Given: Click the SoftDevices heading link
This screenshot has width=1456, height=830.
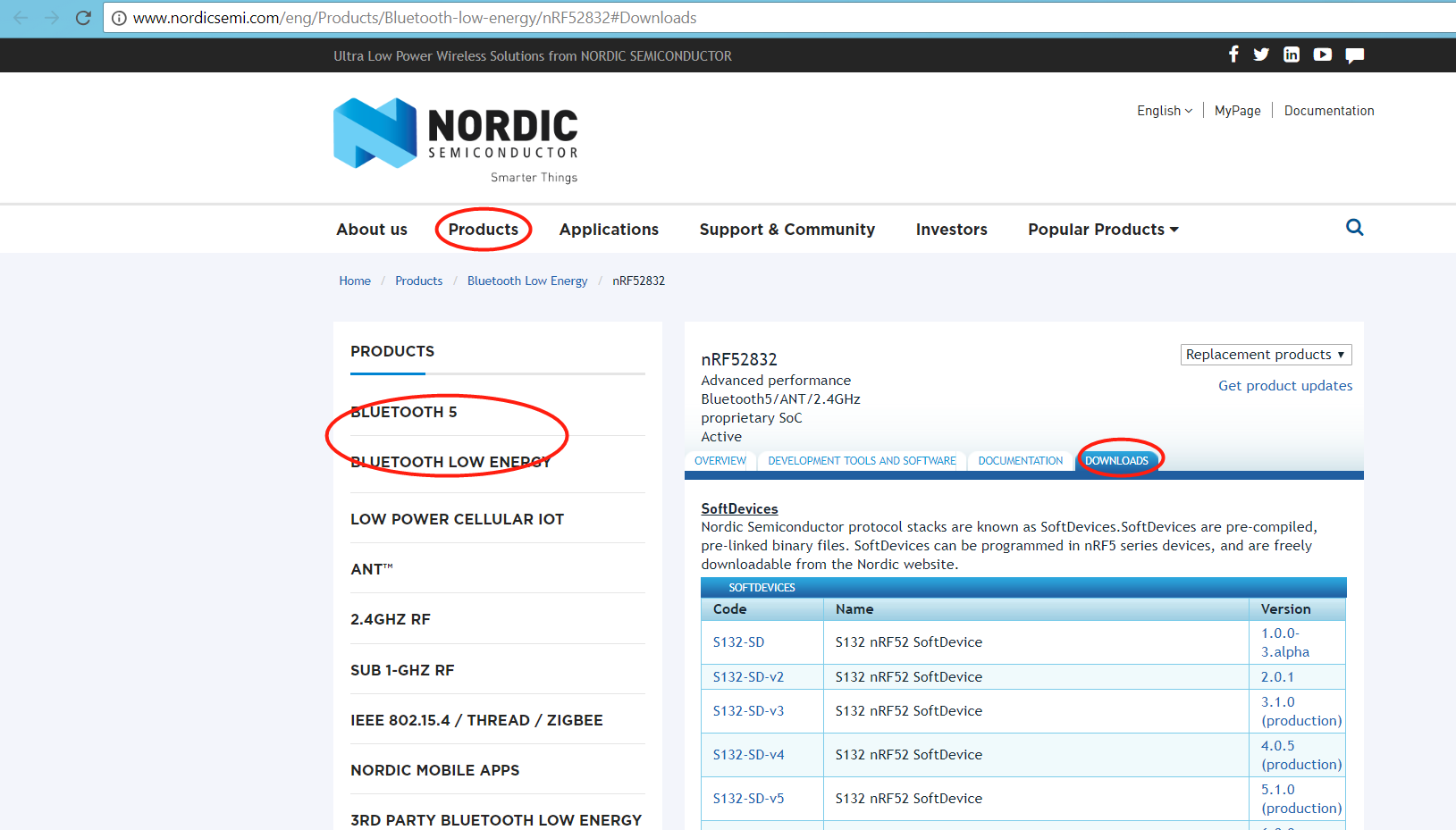Looking at the screenshot, I should click(x=740, y=508).
